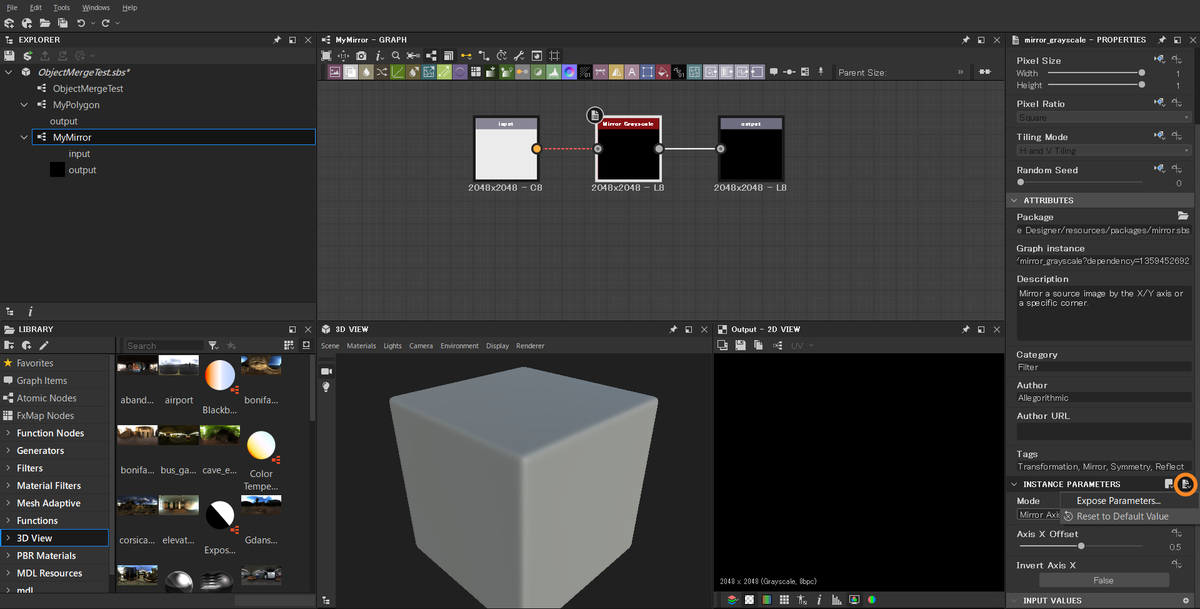The image size is (1200, 609).
Task: Pin the Properties panel
Action: tap(1161, 40)
